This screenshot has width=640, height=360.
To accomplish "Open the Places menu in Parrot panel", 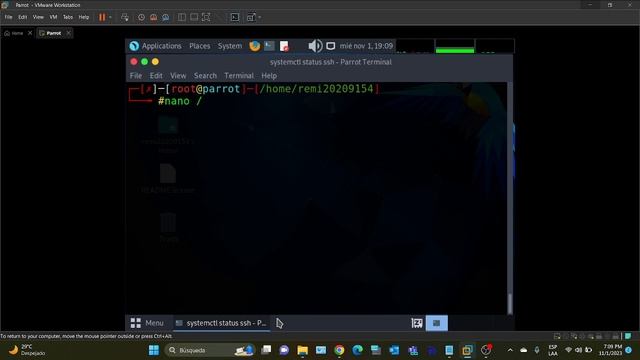I will 200,46.
